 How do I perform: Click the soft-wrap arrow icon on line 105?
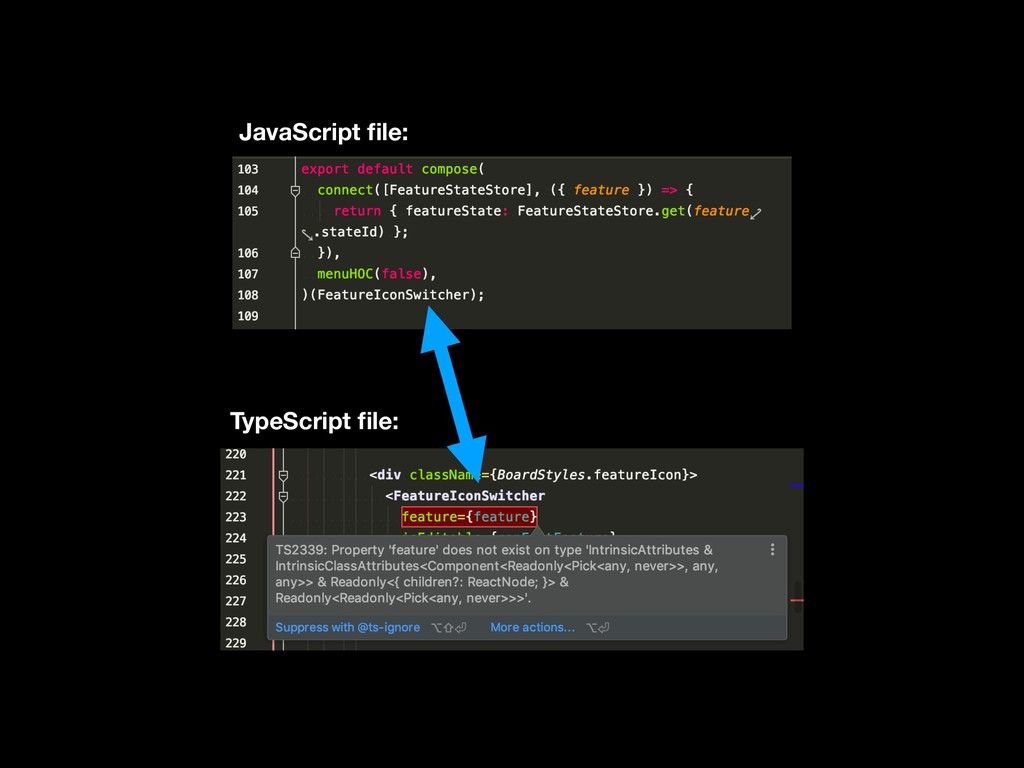click(756, 214)
